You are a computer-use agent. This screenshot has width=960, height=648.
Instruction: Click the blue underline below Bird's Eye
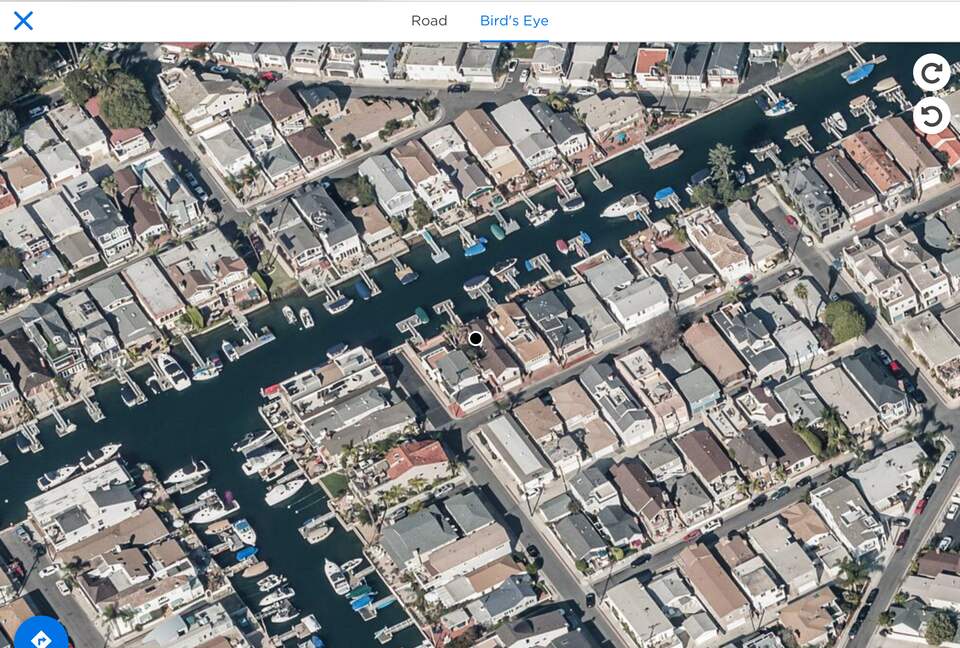[514, 41]
